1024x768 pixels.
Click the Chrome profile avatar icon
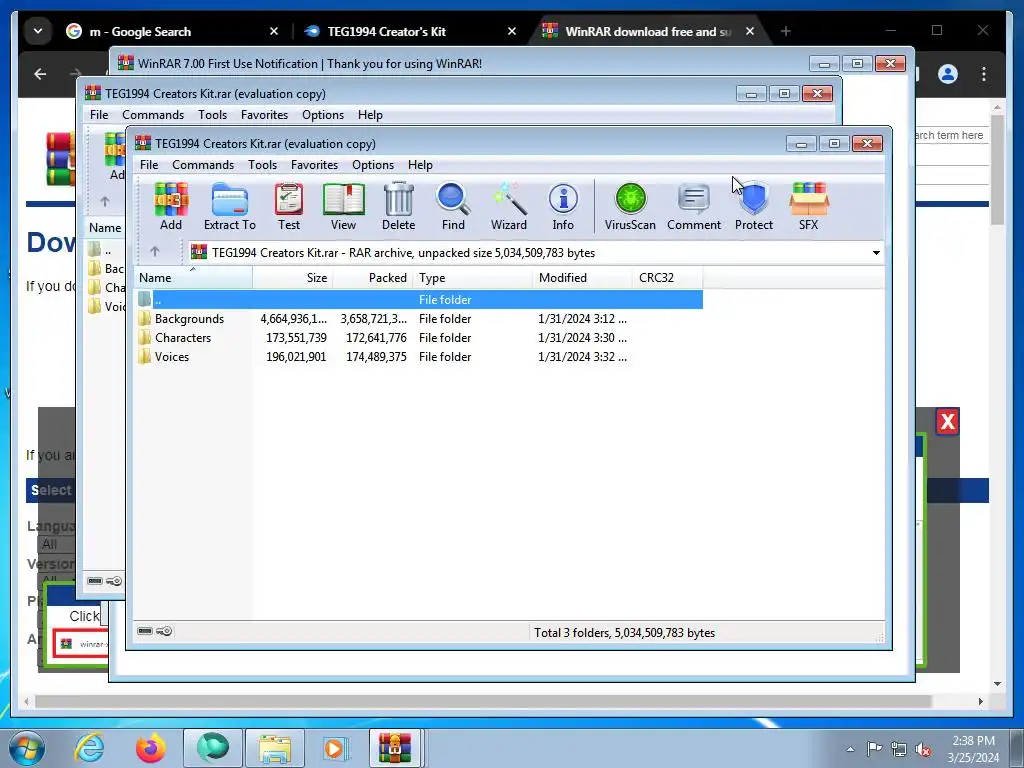[948, 74]
